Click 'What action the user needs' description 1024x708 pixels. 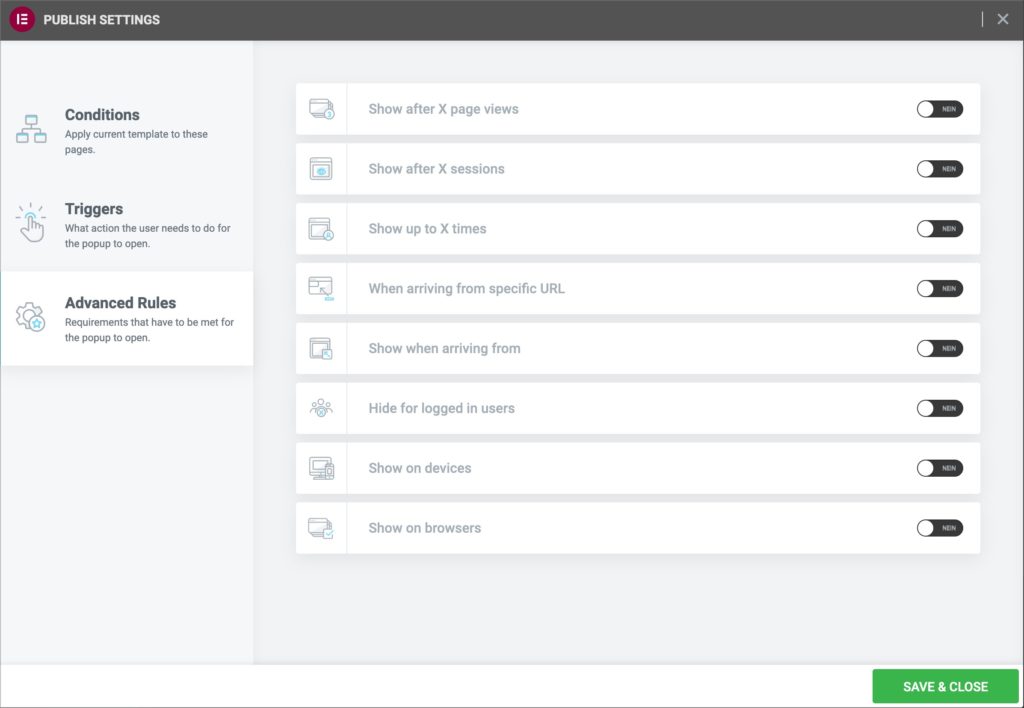(148, 236)
